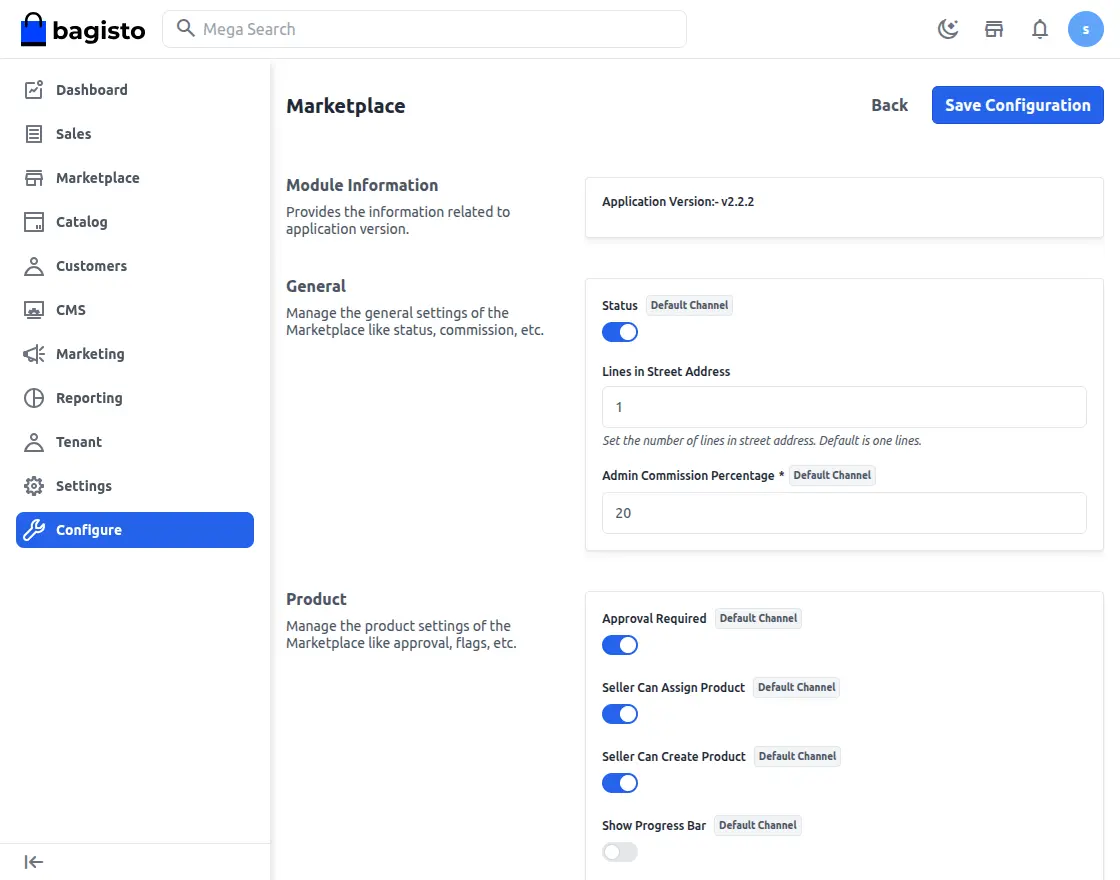This screenshot has height=880, width=1120.
Task: Disable the Status toggle under General
Action: (619, 331)
